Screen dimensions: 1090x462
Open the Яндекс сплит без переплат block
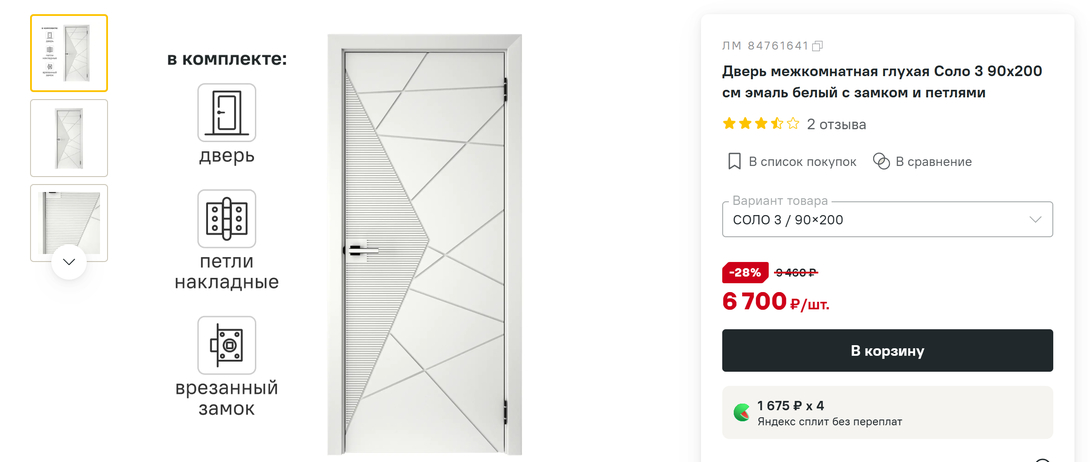pos(887,412)
